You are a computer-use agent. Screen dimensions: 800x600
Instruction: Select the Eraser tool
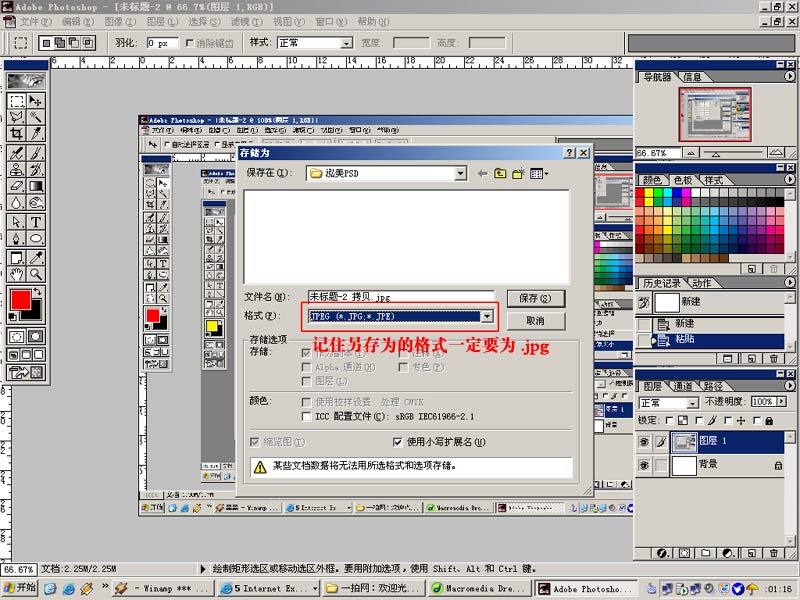(x=16, y=186)
